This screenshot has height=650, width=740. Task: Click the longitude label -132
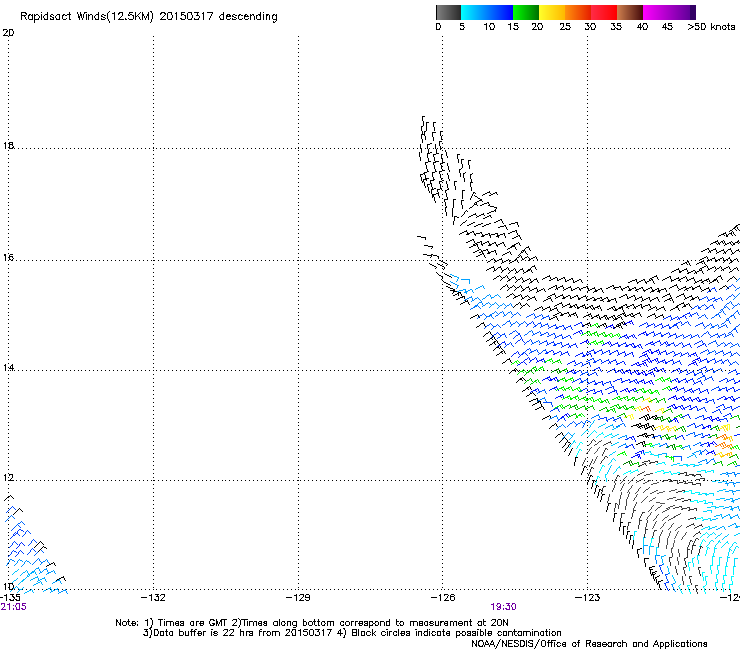[x=153, y=598]
